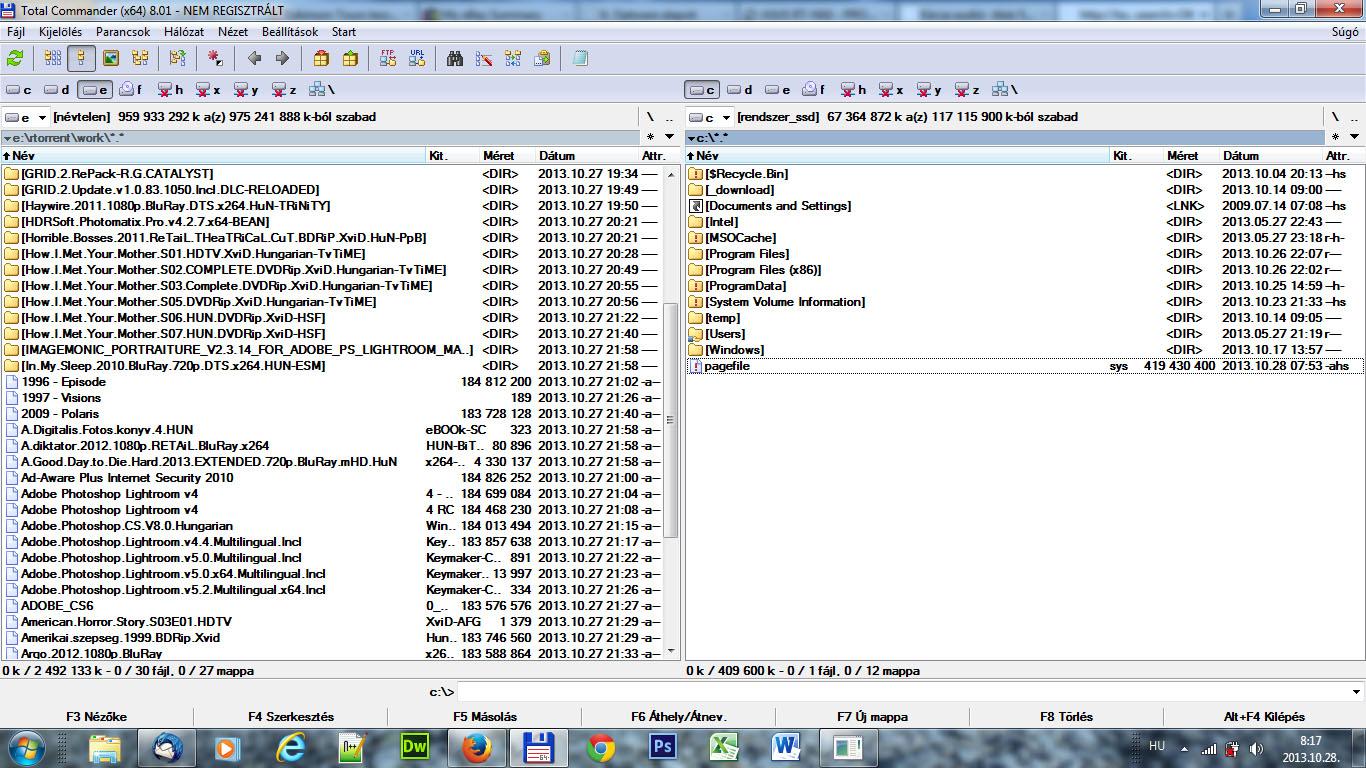Click the Unpack files icon

[349, 59]
